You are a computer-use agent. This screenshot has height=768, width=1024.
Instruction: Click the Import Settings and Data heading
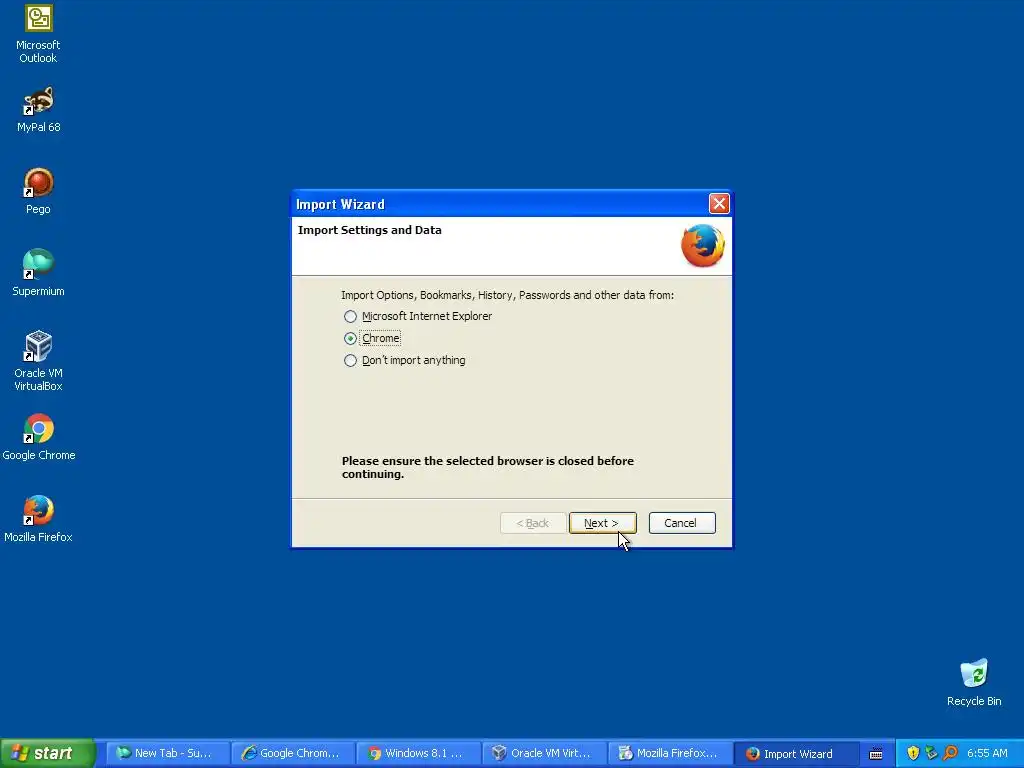click(370, 230)
